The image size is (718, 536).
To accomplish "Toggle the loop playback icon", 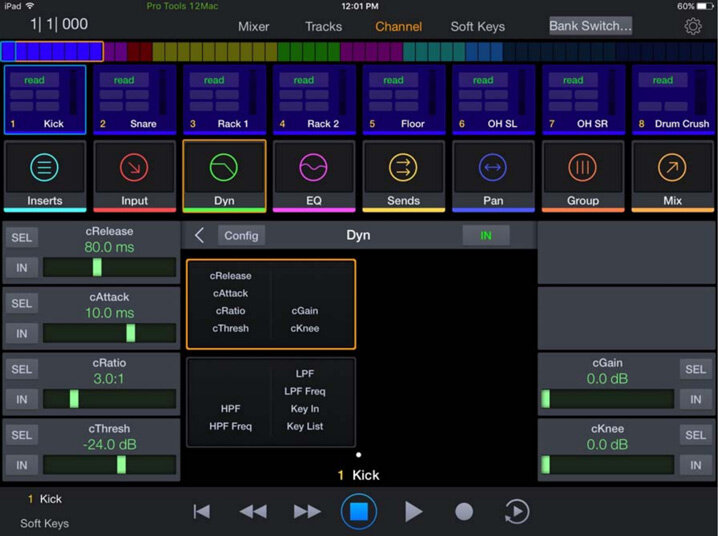I will [517, 511].
